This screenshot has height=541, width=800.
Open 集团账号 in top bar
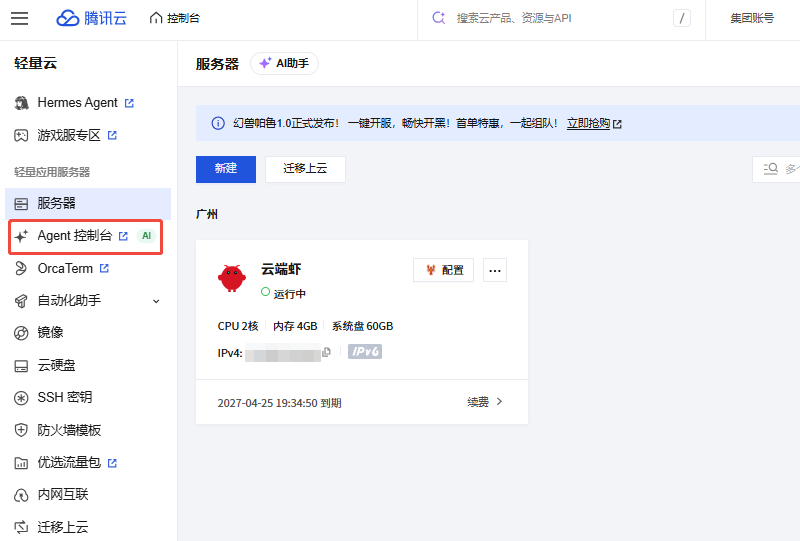(752, 18)
